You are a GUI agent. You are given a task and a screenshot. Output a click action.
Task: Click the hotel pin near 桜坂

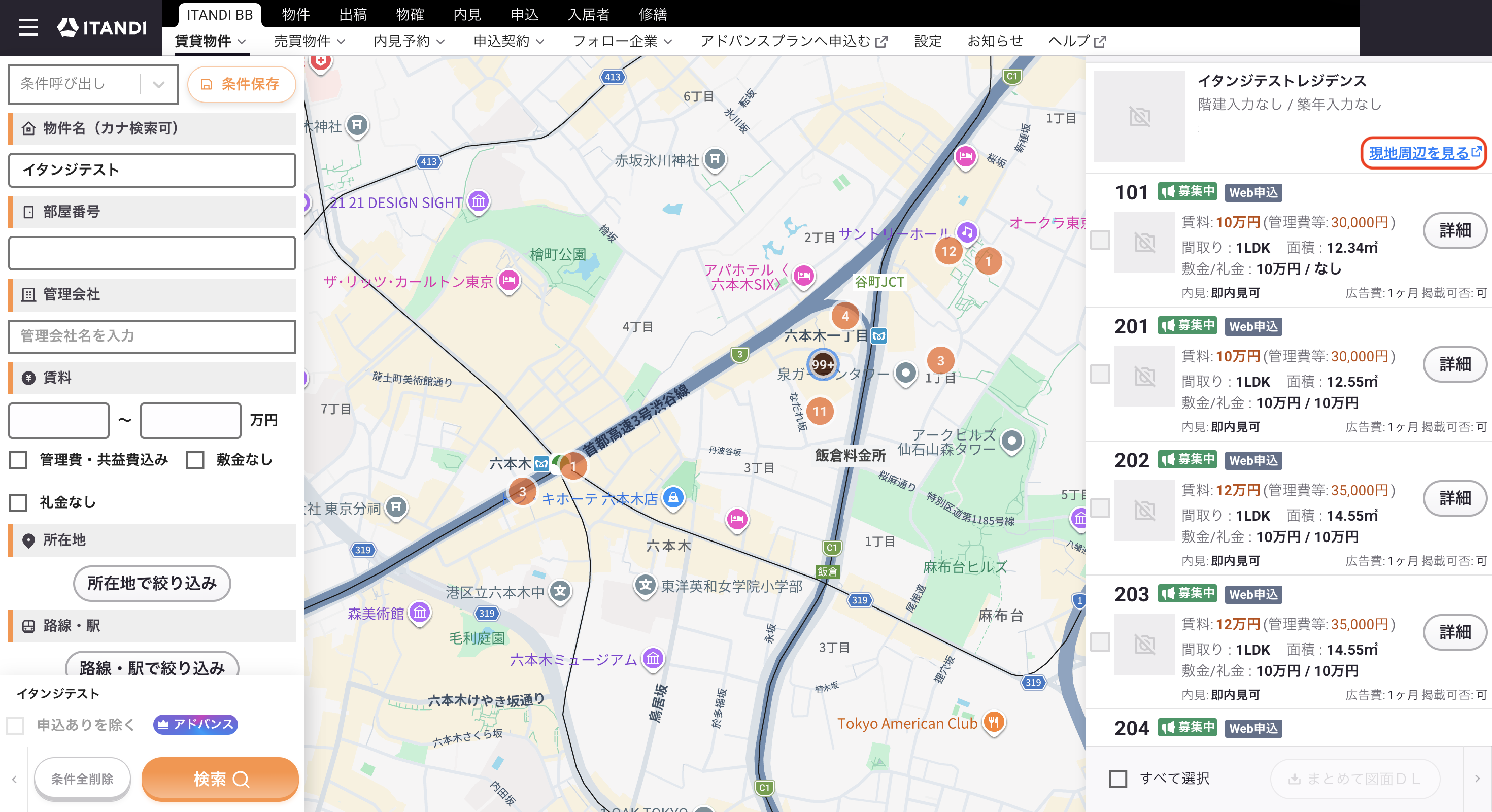[x=965, y=156]
